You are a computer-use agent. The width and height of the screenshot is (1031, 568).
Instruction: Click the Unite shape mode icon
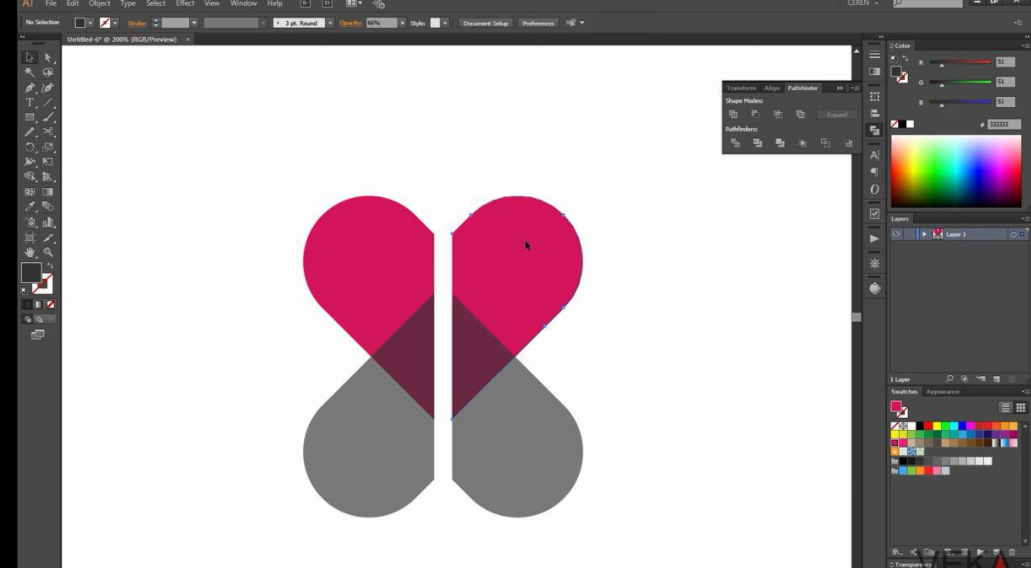click(x=733, y=115)
